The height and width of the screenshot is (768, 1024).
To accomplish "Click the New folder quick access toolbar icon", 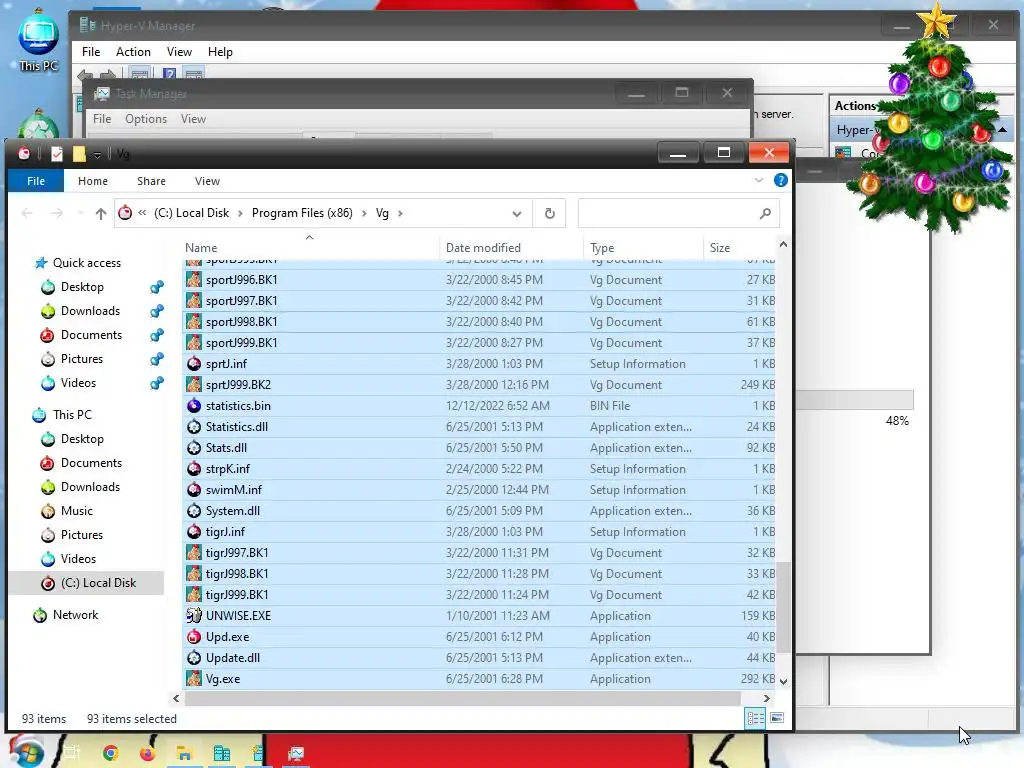I will tap(79, 154).
